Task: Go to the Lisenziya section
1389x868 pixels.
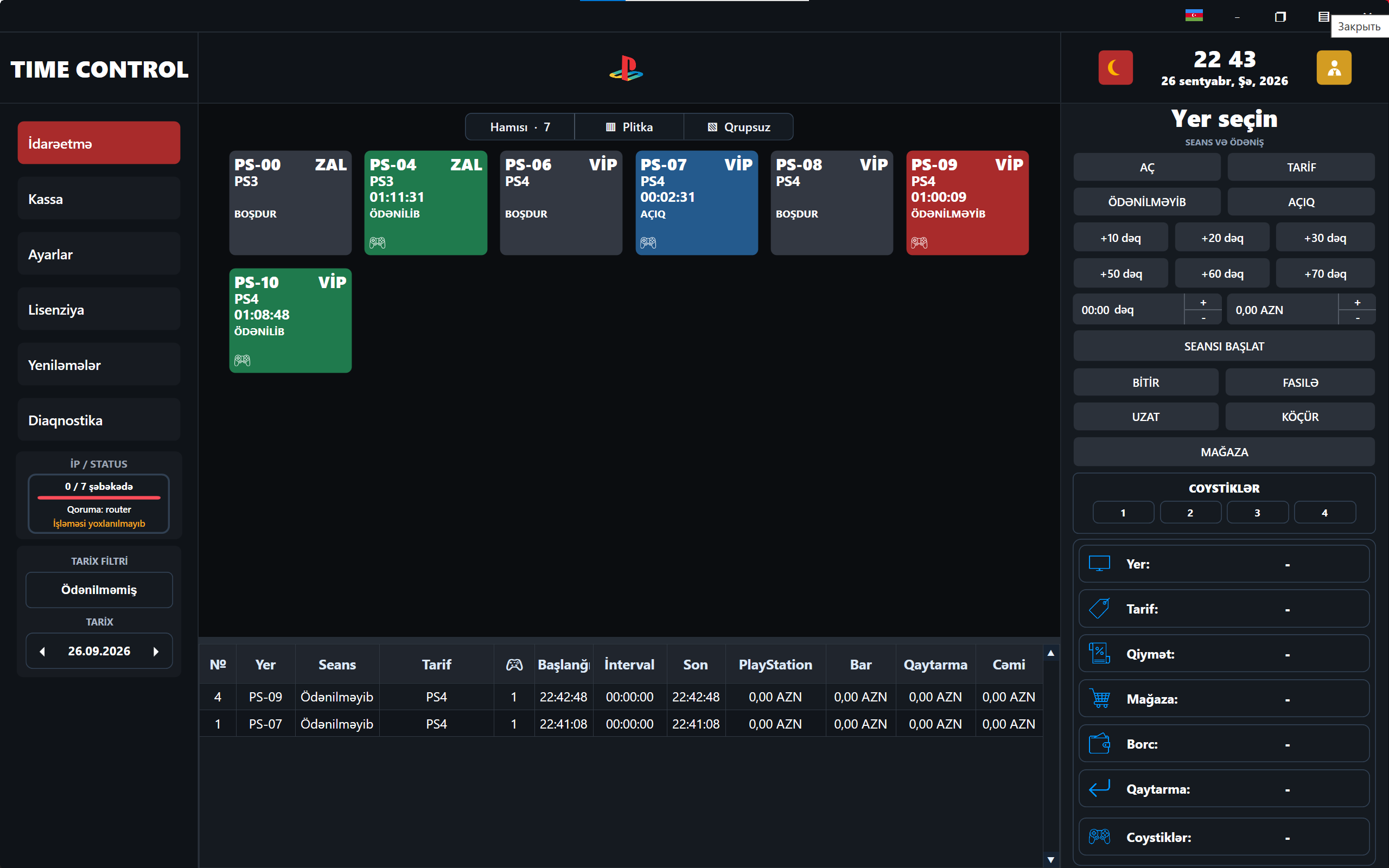Action: coord(99,309)
